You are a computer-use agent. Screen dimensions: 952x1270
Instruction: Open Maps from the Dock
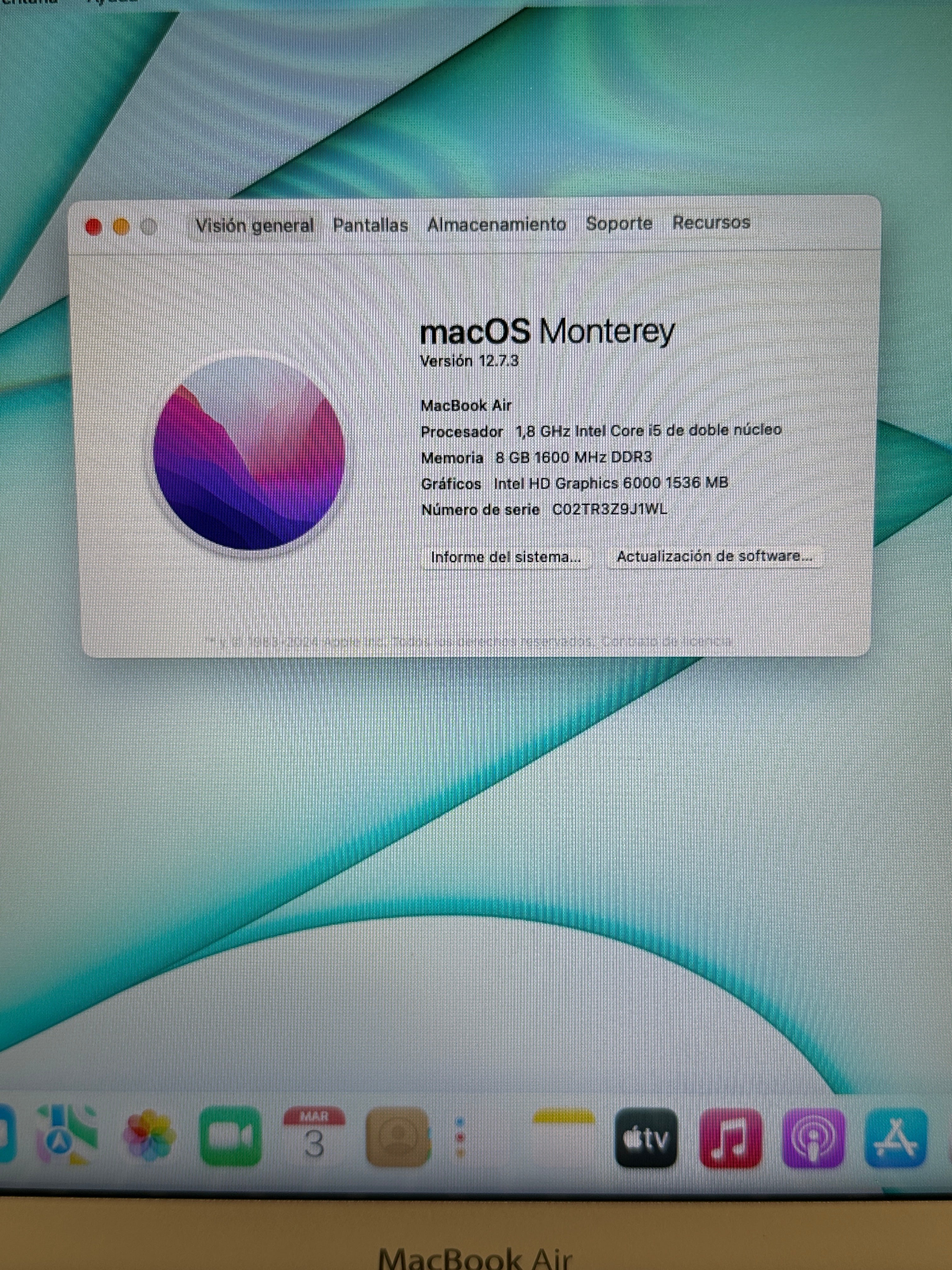tap(68, 1136)
